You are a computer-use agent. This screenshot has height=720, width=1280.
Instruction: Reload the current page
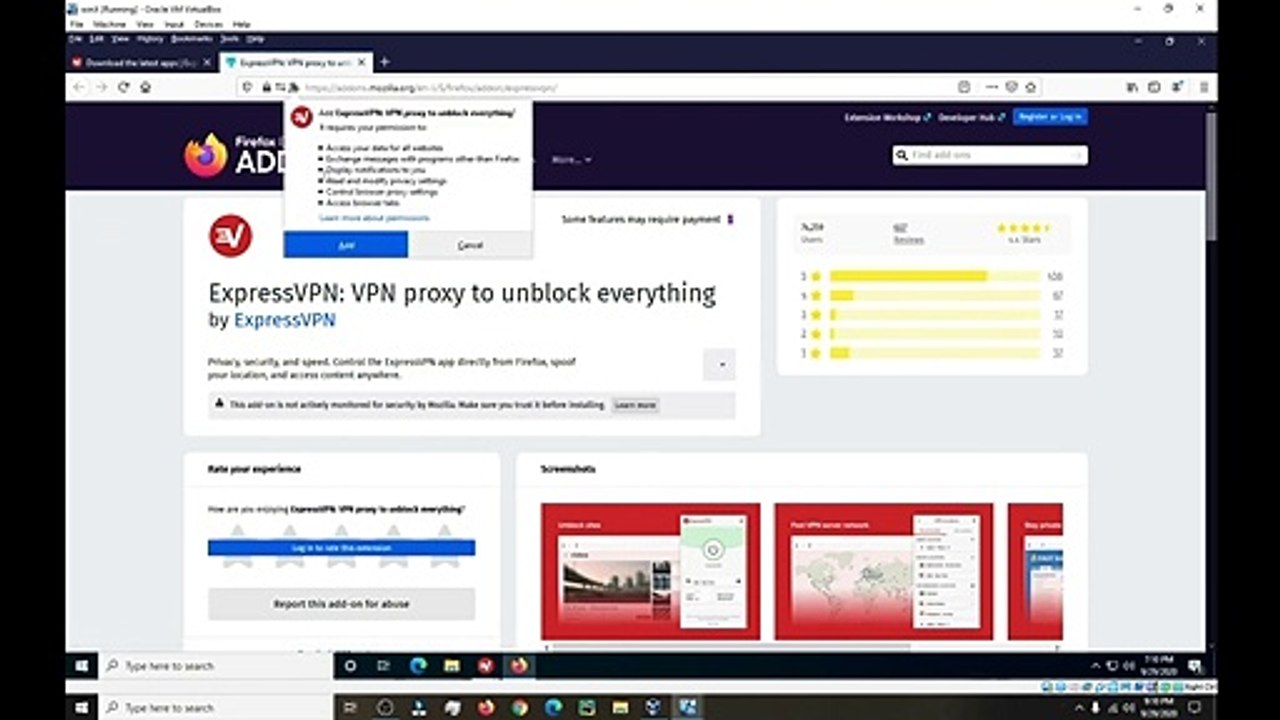pos(124,87)
